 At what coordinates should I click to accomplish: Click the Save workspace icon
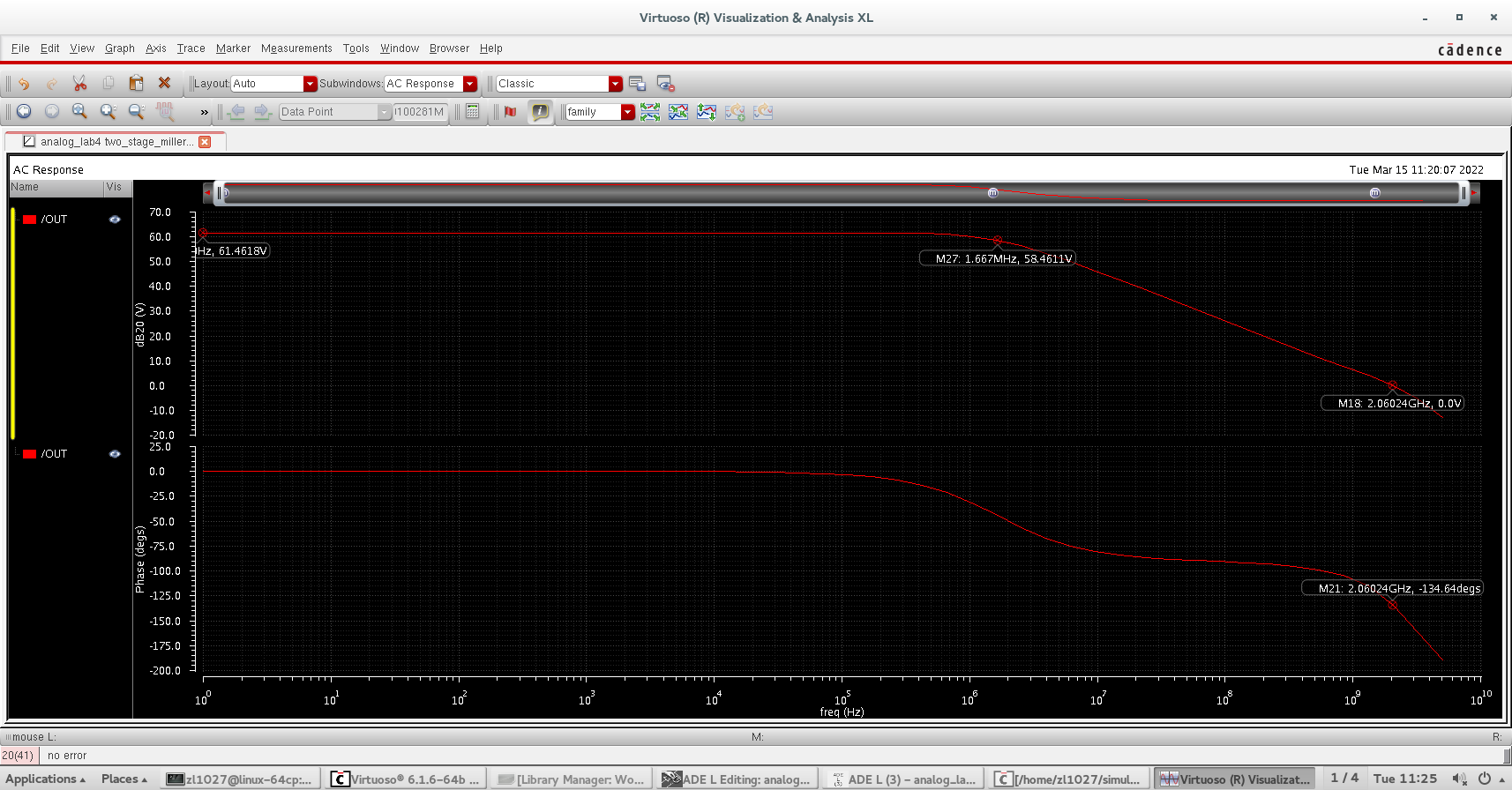tap(638, 84)
